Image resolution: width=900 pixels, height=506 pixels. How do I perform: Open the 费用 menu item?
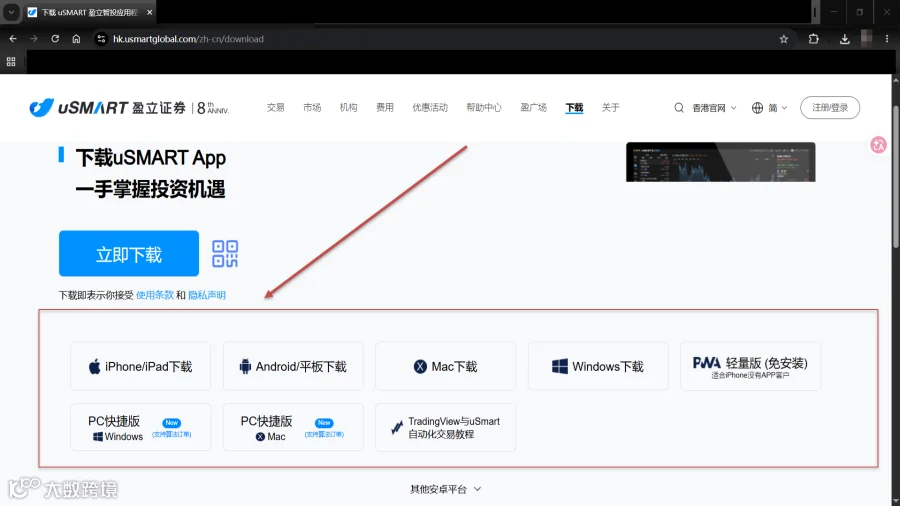[x=385, y=107]
